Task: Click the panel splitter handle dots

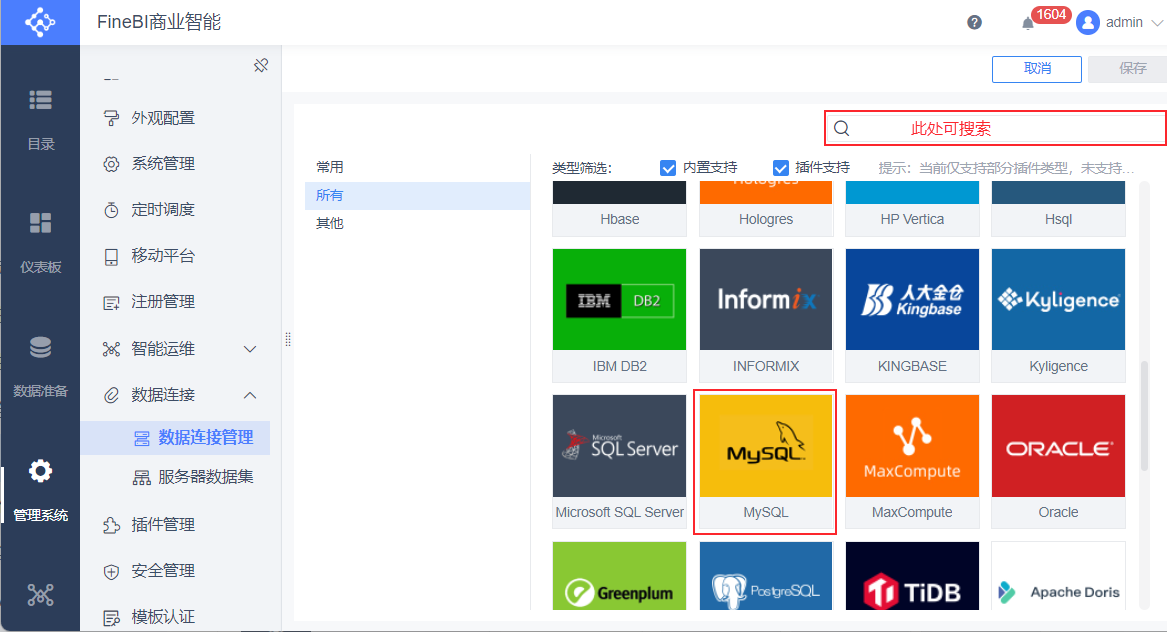Action: point(288,339)
